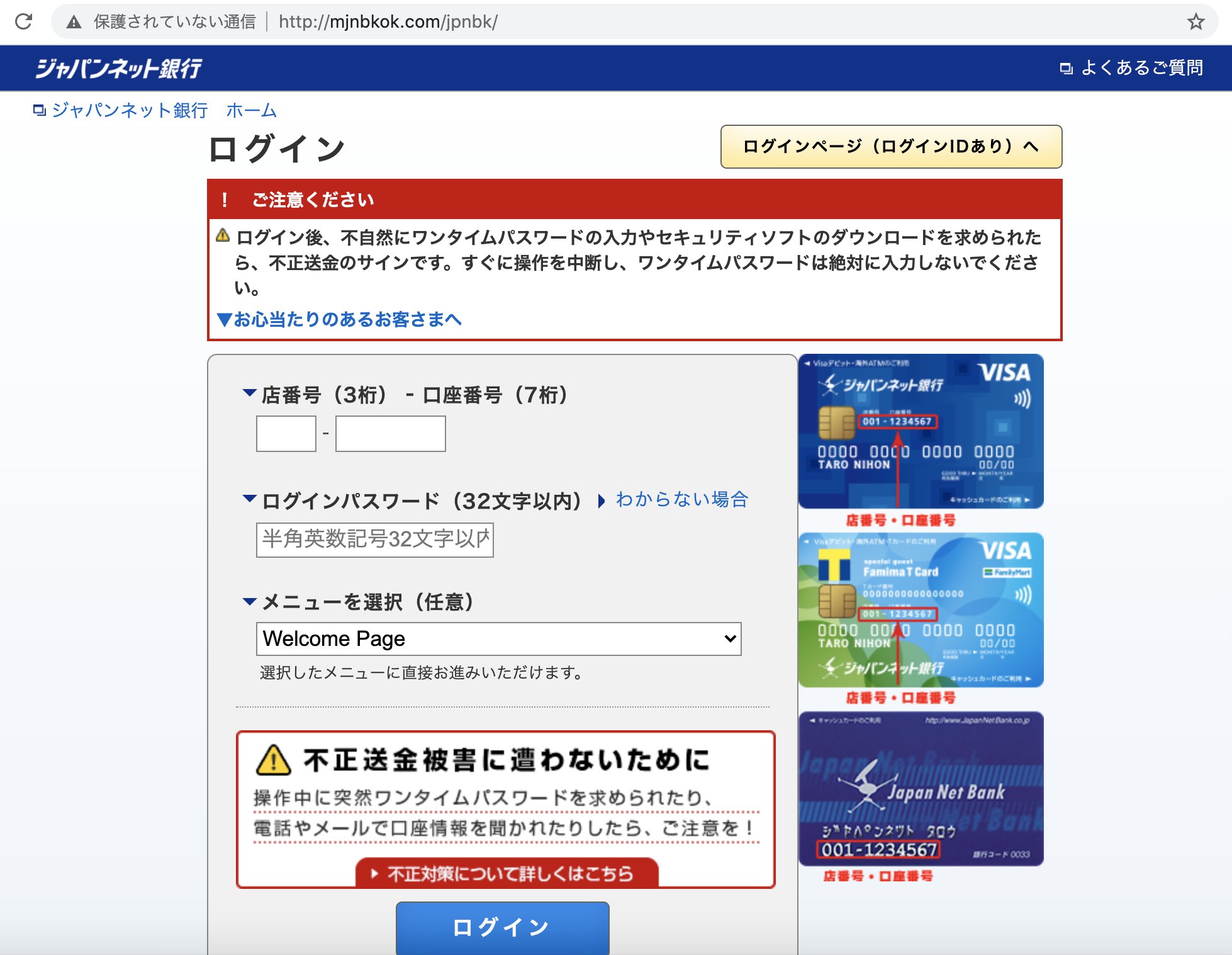The height and width of the screenshot is (955, 1232).
Task: Focus the 3-digit branch number field
Action: [286, 434]
